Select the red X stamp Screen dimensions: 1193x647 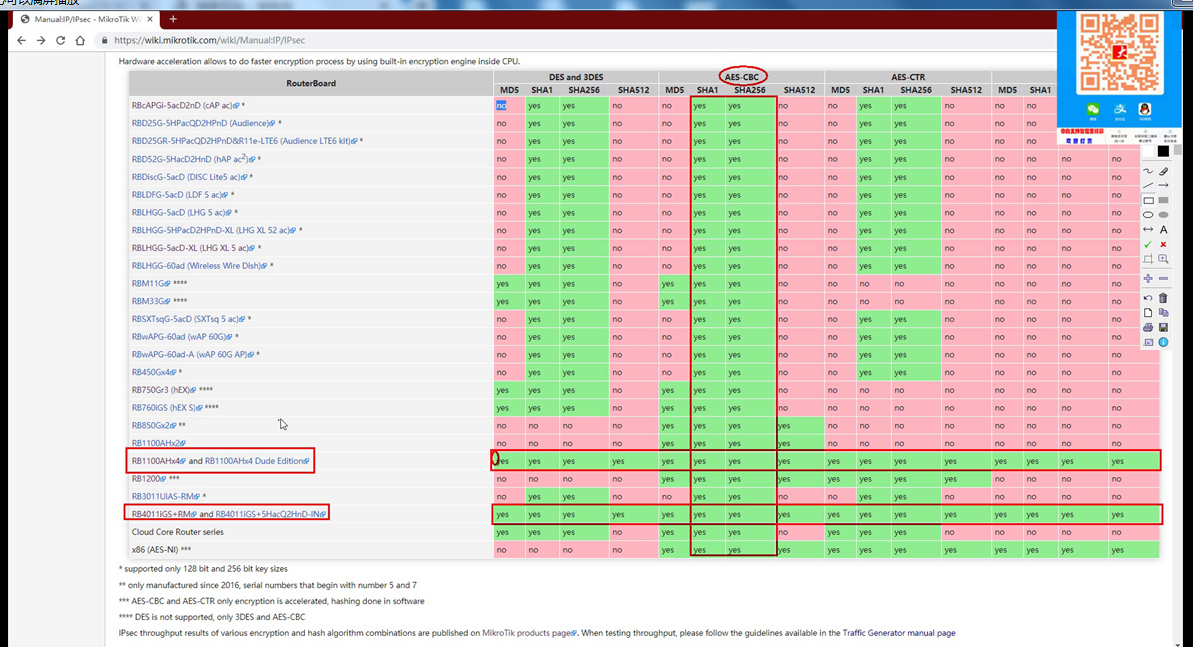pos(1163,244)
